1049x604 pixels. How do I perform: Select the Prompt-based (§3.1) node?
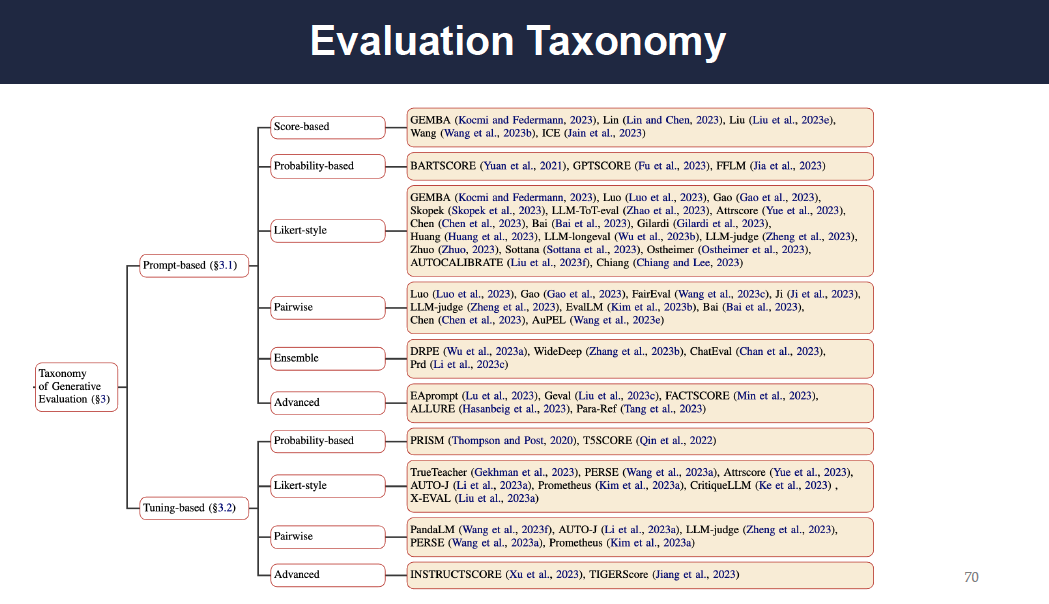click(194, 265)
